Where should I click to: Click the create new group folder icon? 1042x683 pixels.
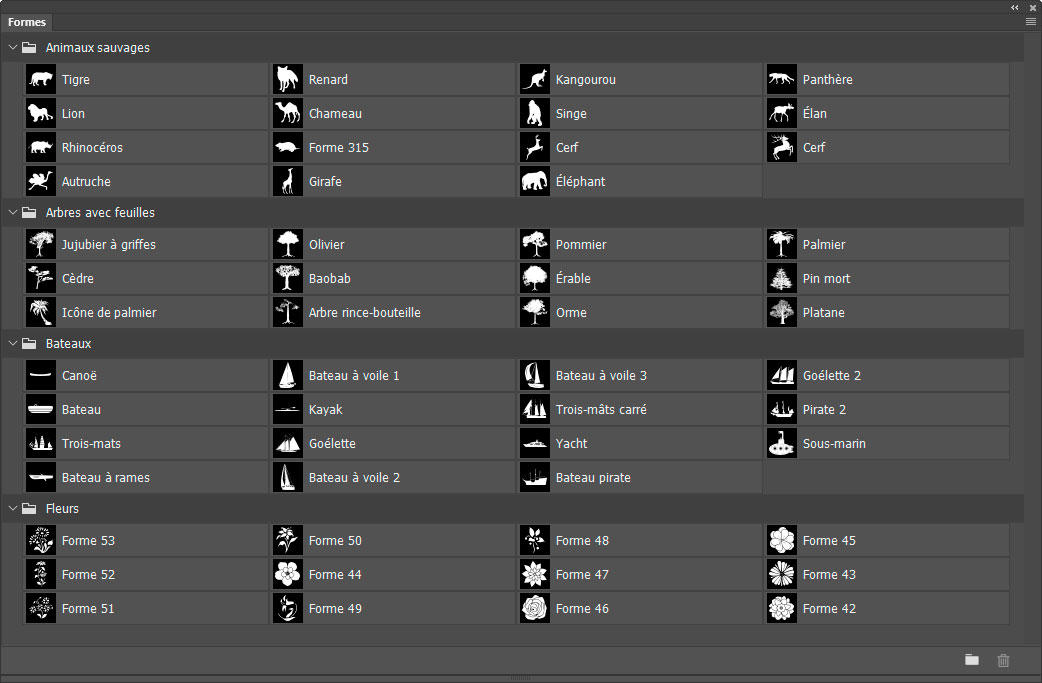pos(972,660)
